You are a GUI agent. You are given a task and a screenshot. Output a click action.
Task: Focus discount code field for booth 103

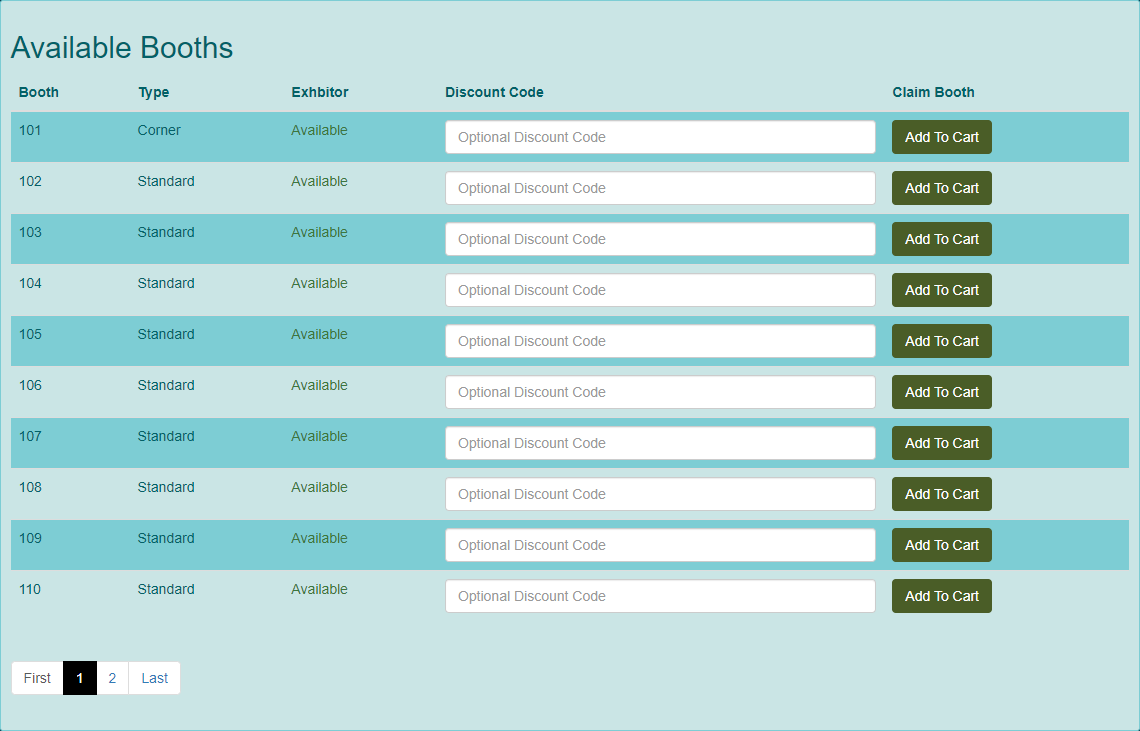point(660,239)
